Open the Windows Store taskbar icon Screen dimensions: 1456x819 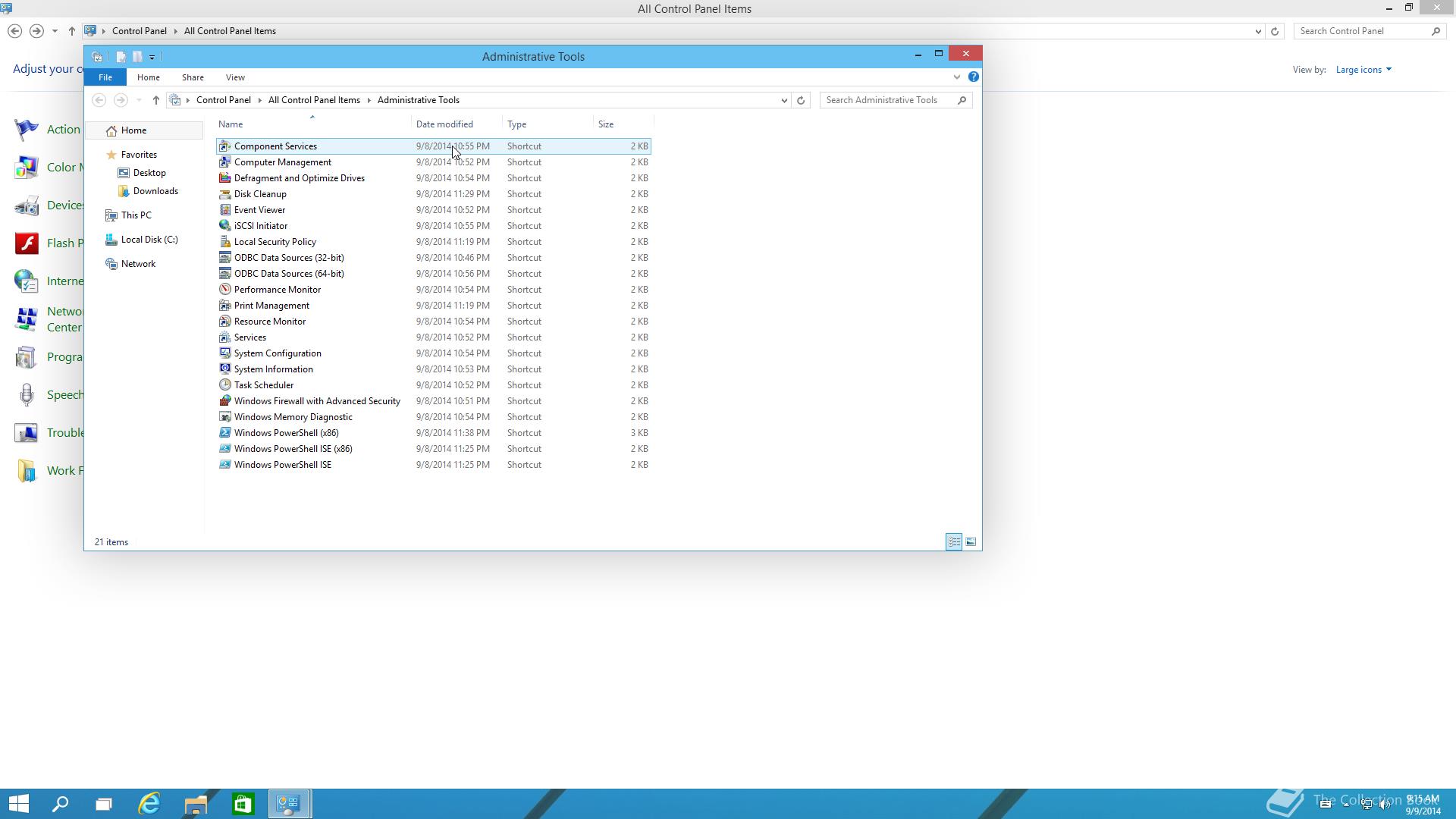(243, 804)
